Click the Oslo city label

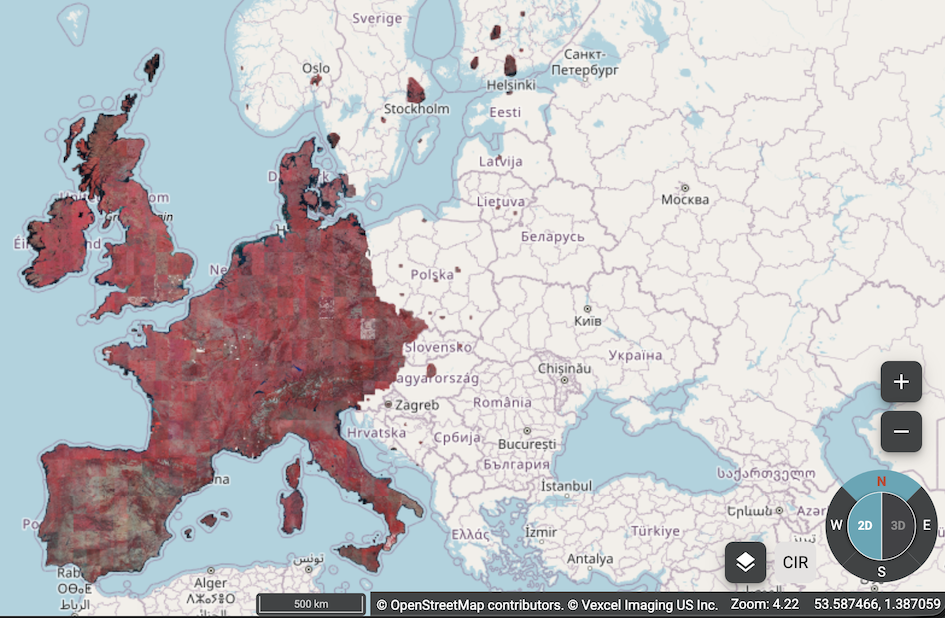coord(316,68)
